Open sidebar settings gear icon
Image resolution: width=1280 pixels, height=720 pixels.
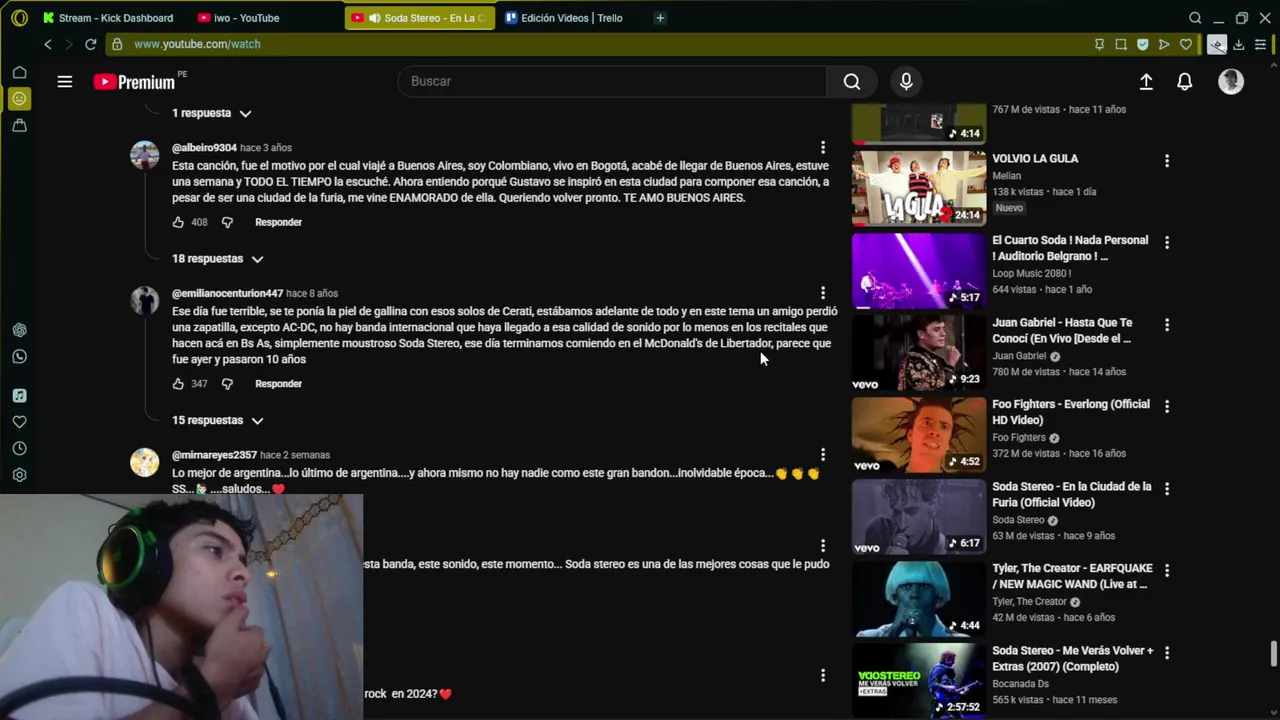[x=19, y=475]
